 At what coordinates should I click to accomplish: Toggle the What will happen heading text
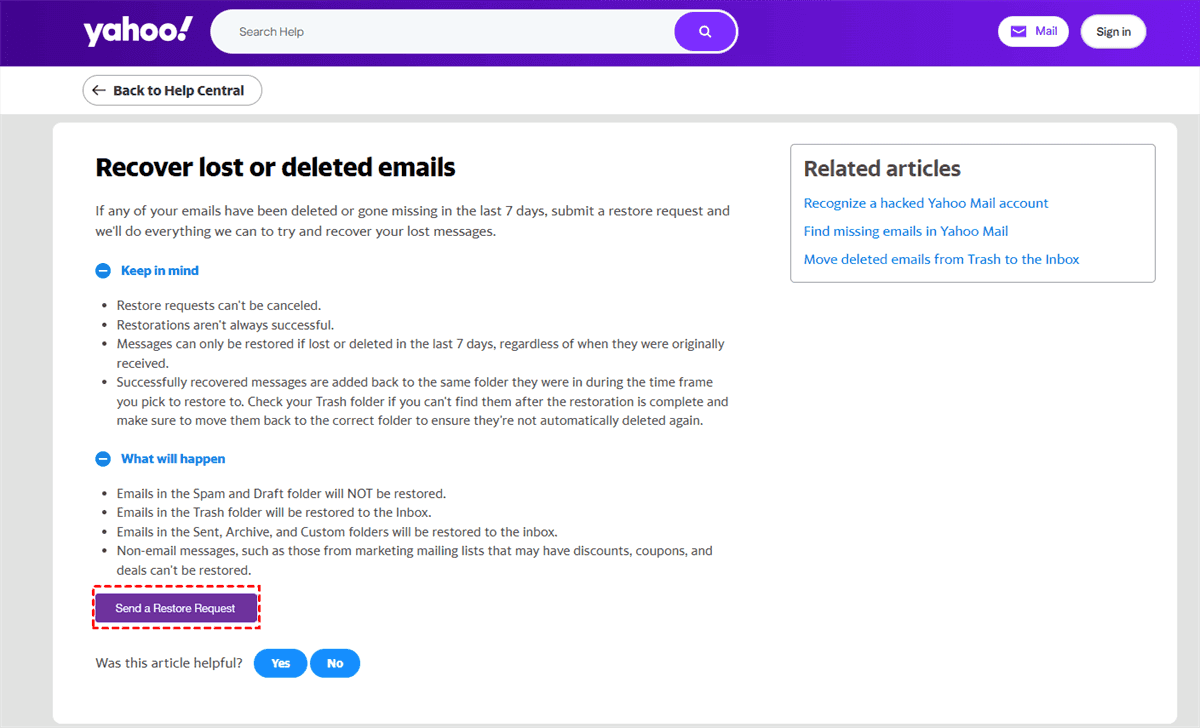(173, 459)
